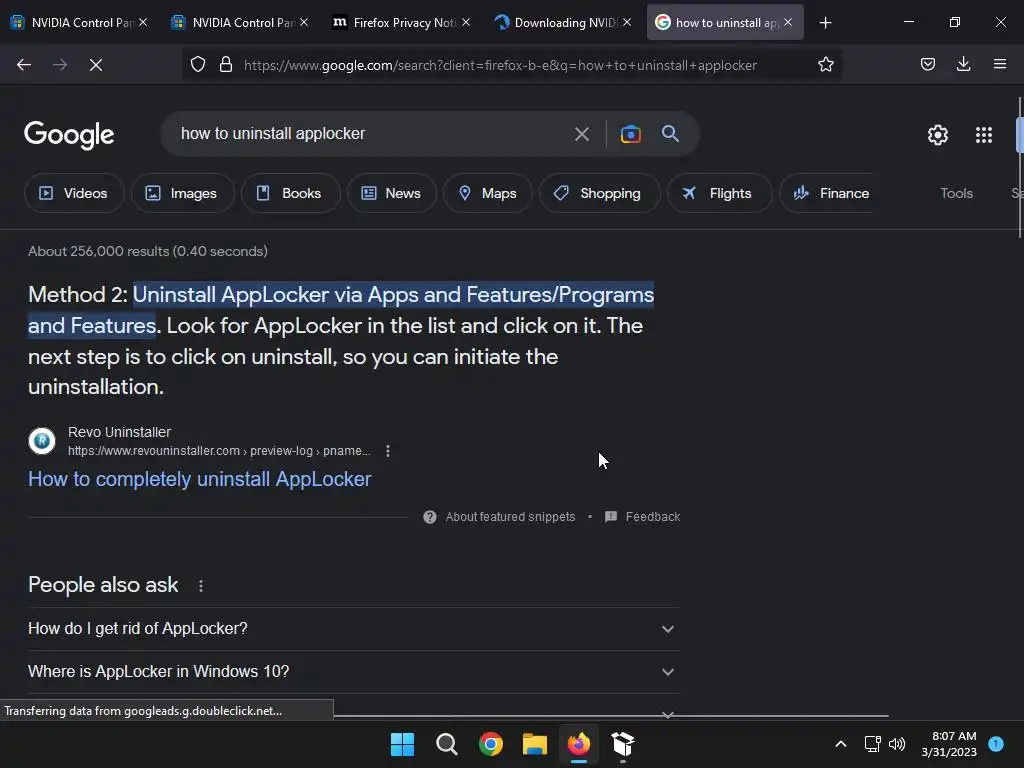Click inside the Google search field
The width and height of the screenshot is (1024, 768).
coord(372,134)
